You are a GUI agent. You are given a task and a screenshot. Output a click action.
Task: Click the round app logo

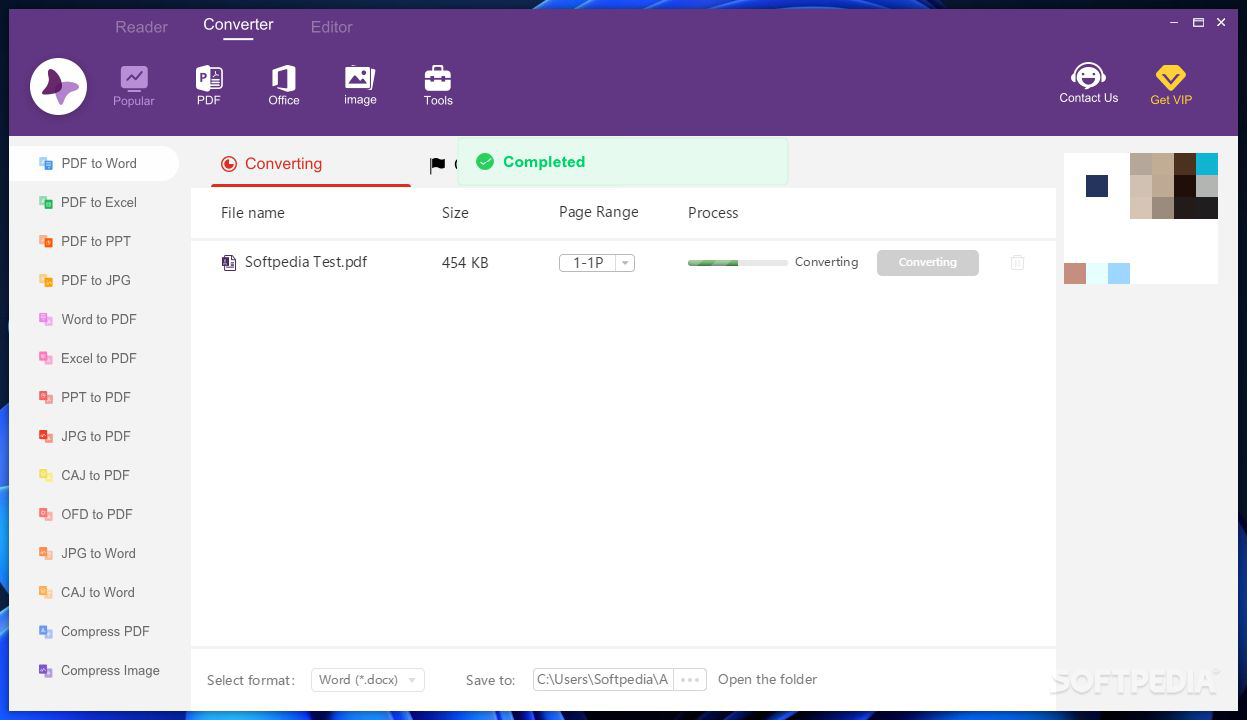pyautogui.click(x=58, y=87)
